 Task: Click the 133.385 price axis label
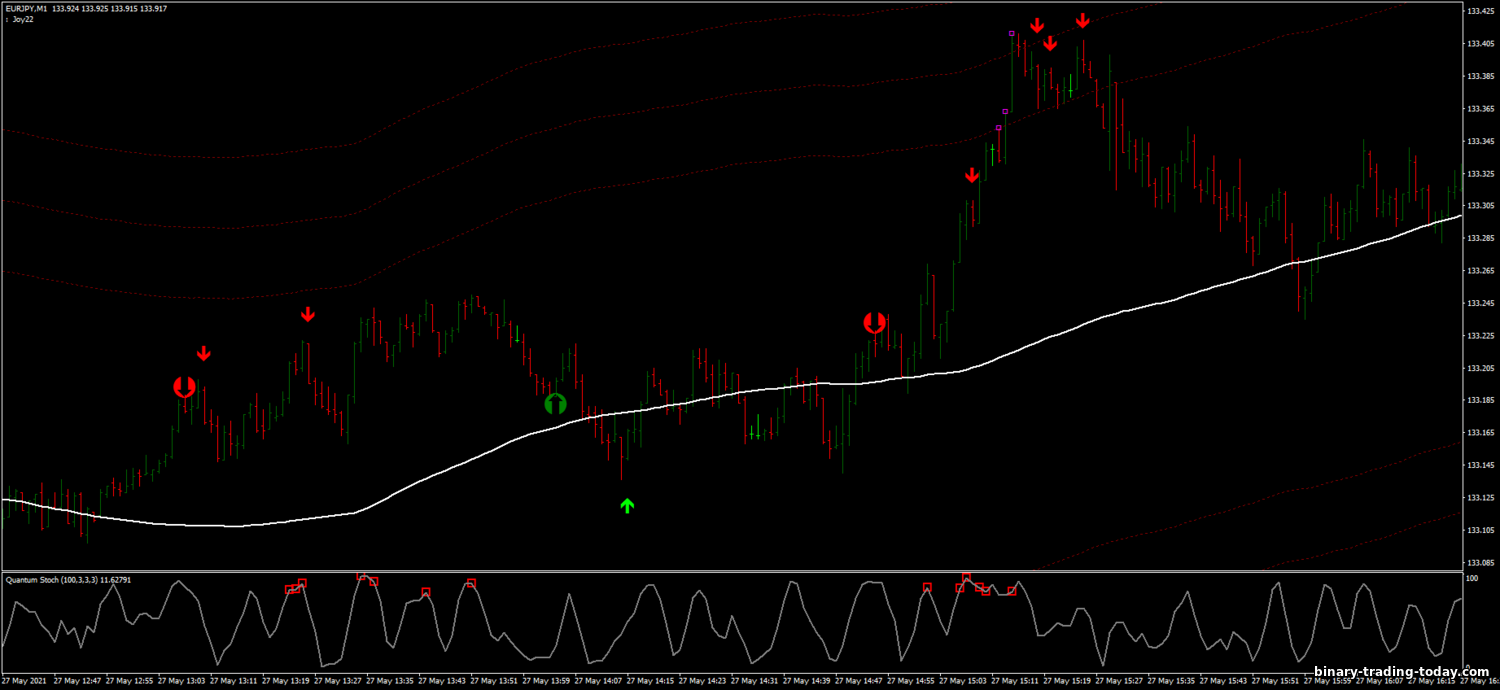[x=1480, y=76]
